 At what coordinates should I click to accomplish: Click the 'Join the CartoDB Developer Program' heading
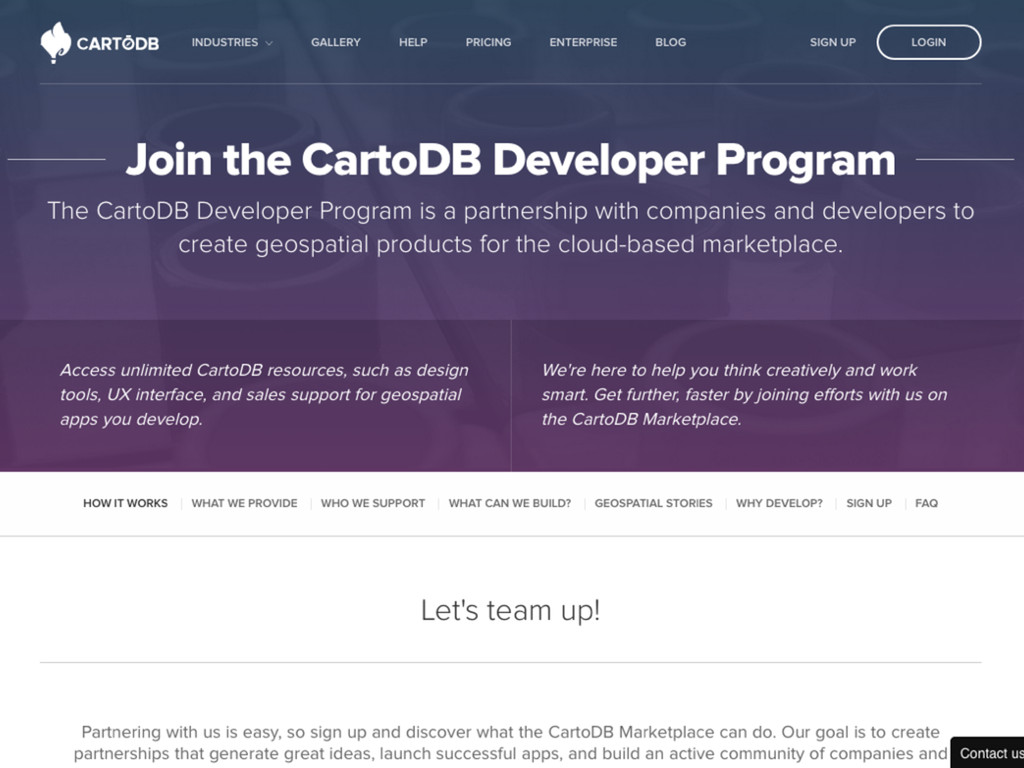pyautogui.click(x=511, y=159)
